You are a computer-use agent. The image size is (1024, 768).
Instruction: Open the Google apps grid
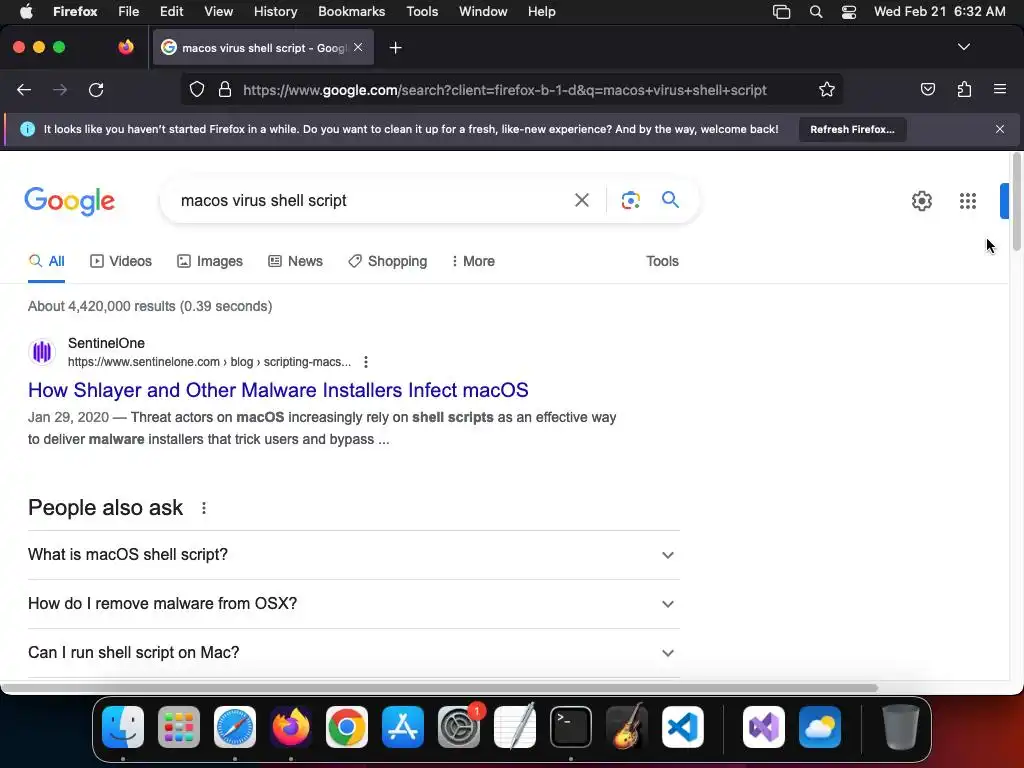coord(968,201)
